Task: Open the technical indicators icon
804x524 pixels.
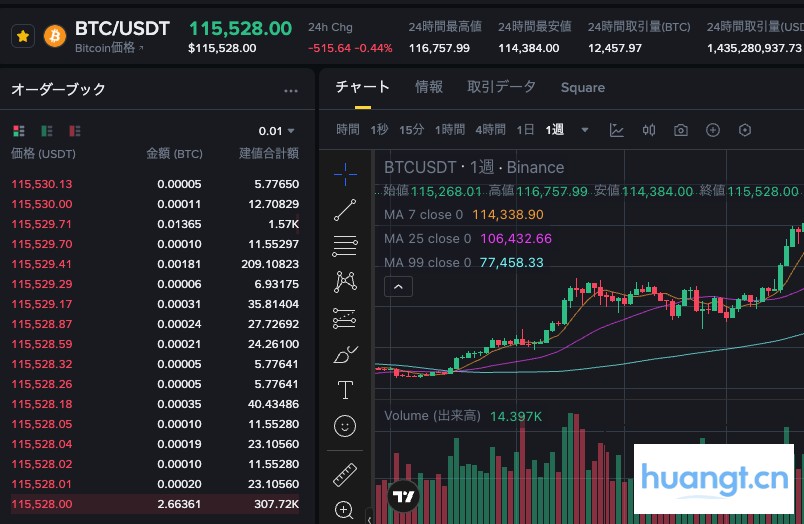Action: tap(616, 130)
